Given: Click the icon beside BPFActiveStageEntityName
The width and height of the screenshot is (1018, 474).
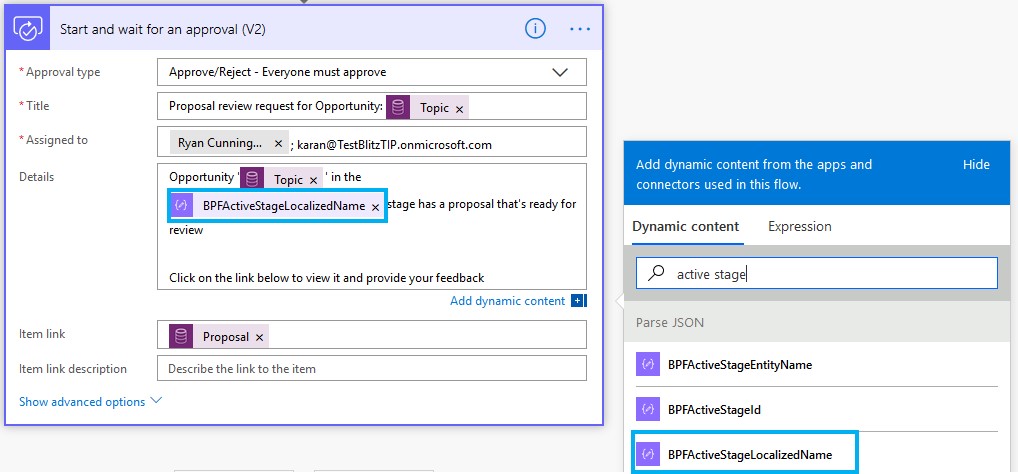Looking at the screenshot, I should coord(648,364).
